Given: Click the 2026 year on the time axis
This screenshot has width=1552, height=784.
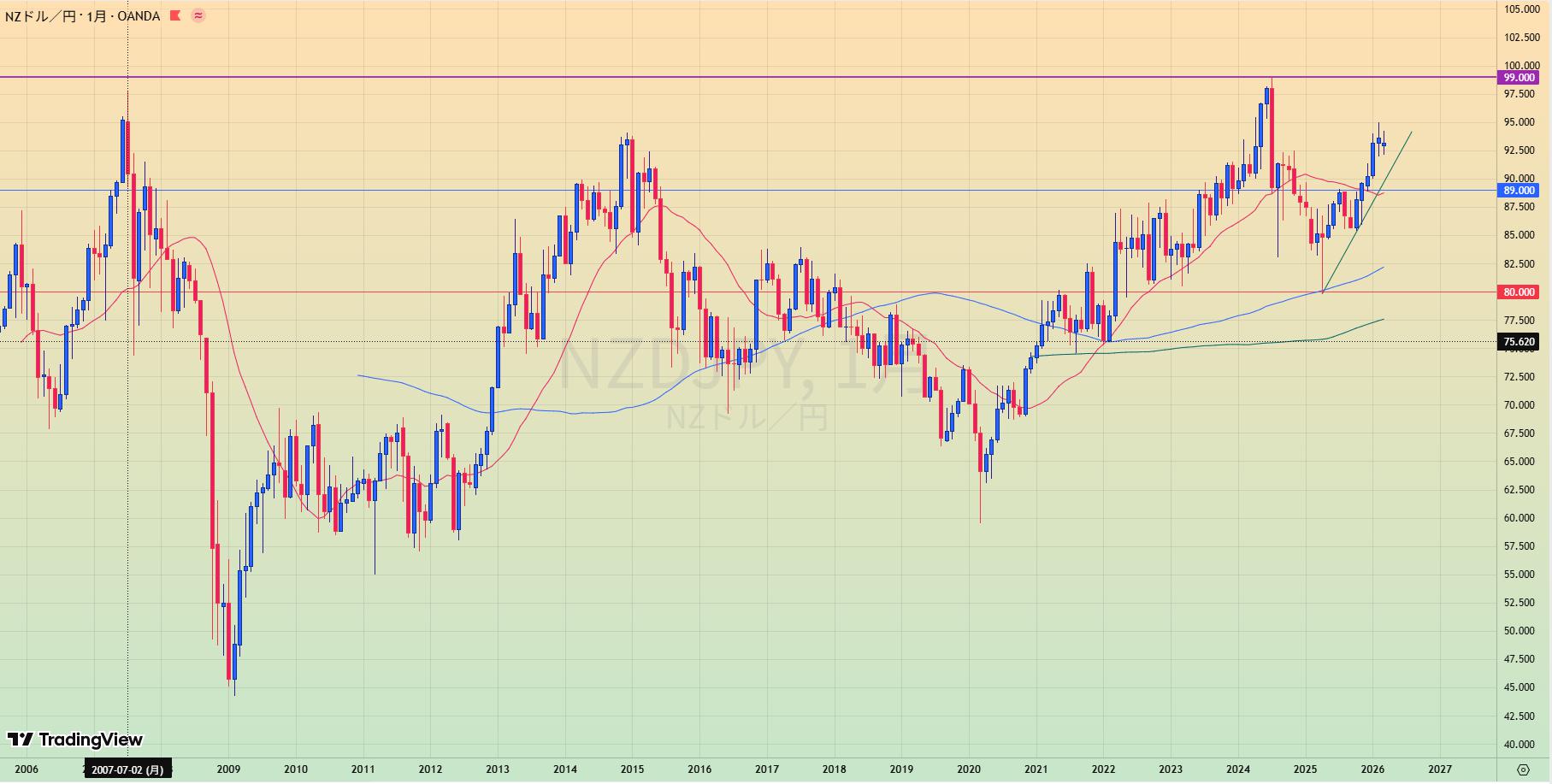Looking at the screenshot, I should coord(1372,769).
